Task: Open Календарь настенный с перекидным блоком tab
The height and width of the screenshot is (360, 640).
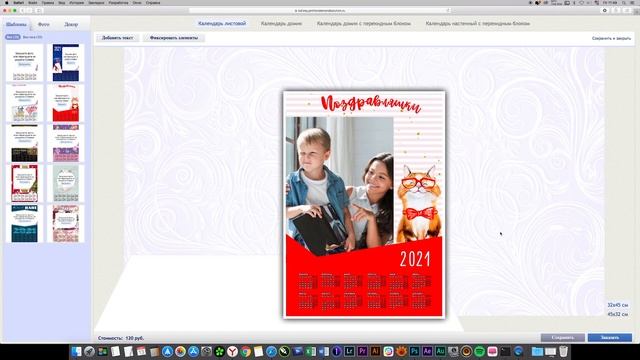Action: click(x=478, y=24)
